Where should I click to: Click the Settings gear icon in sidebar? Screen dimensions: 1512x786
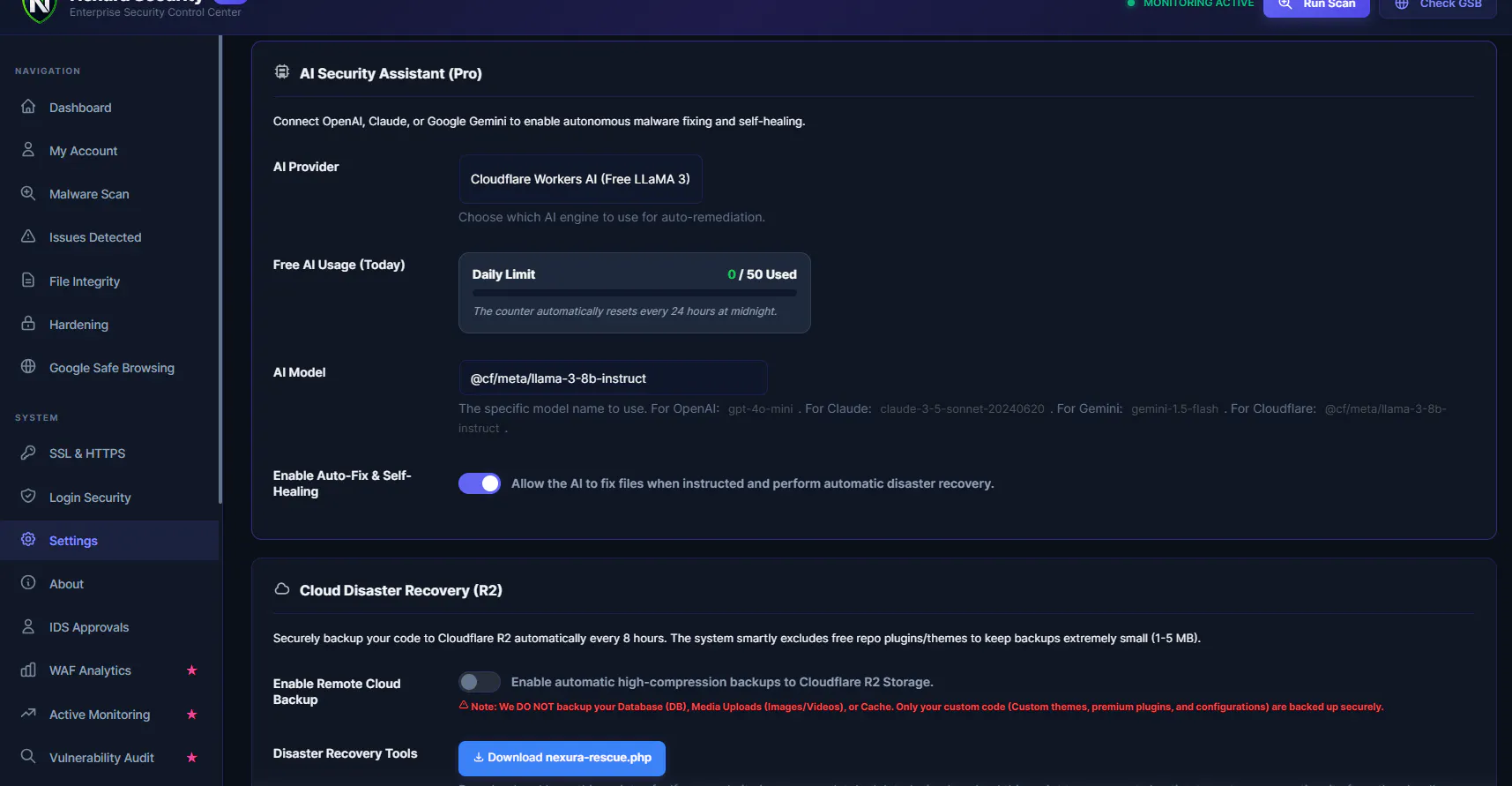click(28, 540)
